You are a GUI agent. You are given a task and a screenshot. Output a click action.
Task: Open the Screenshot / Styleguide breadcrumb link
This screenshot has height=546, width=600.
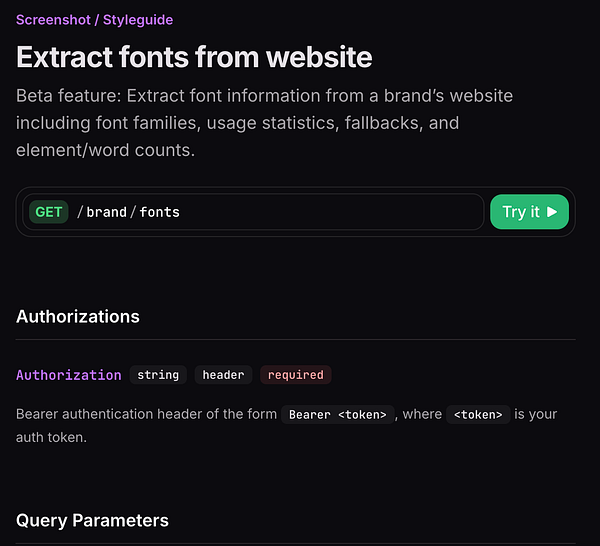point(94,20)
